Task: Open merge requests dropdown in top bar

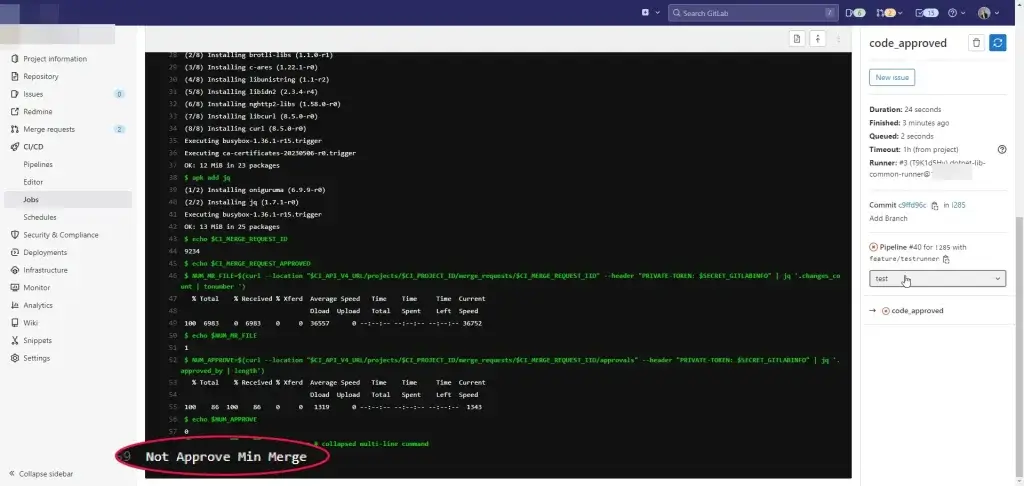Action: (x=892, y=13)
